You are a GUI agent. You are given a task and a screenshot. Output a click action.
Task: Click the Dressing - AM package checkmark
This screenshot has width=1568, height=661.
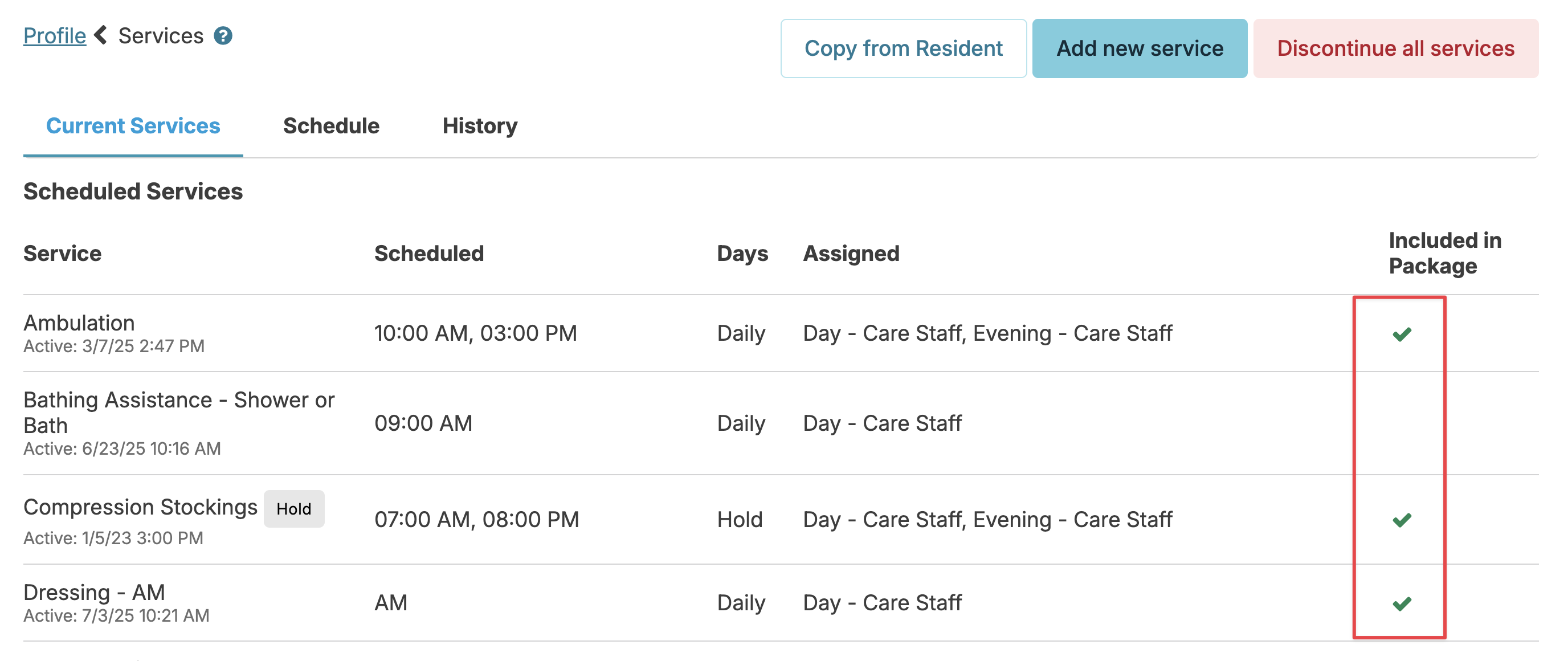1401,603
